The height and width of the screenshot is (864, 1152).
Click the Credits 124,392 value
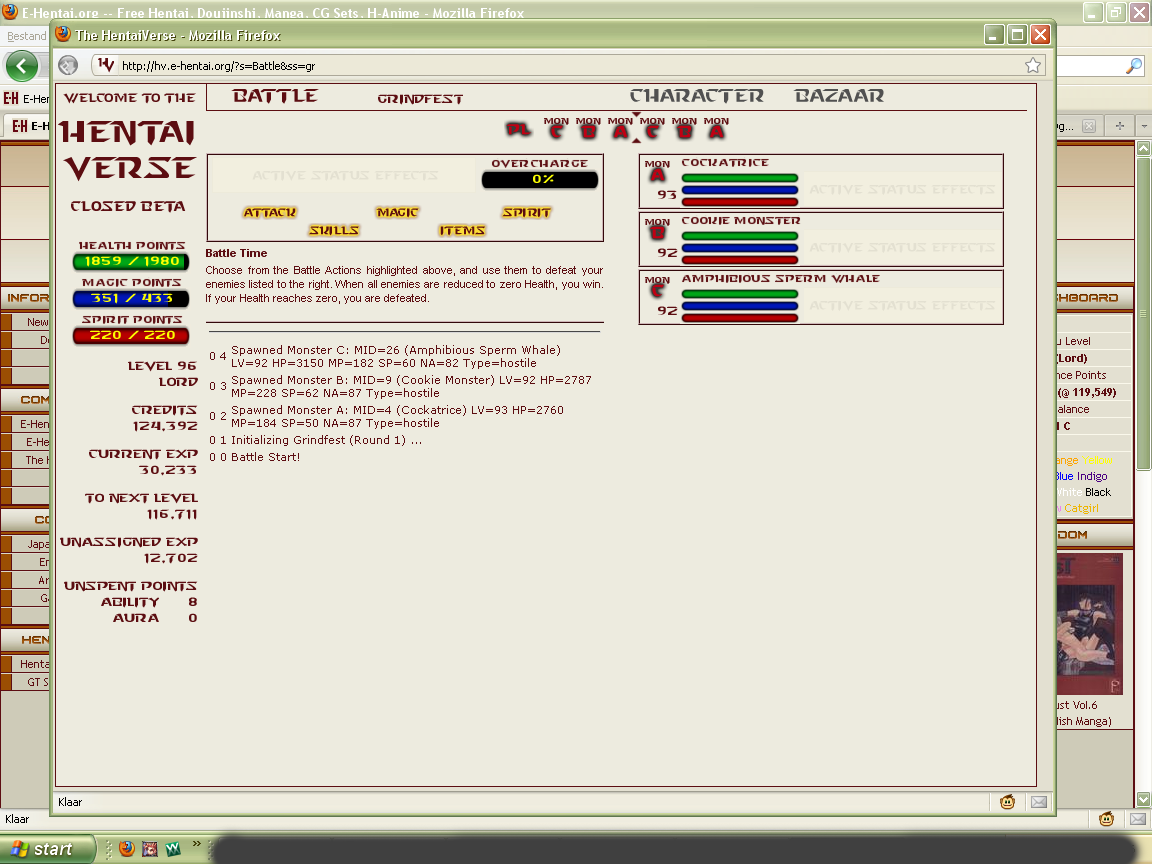[165, 426]
